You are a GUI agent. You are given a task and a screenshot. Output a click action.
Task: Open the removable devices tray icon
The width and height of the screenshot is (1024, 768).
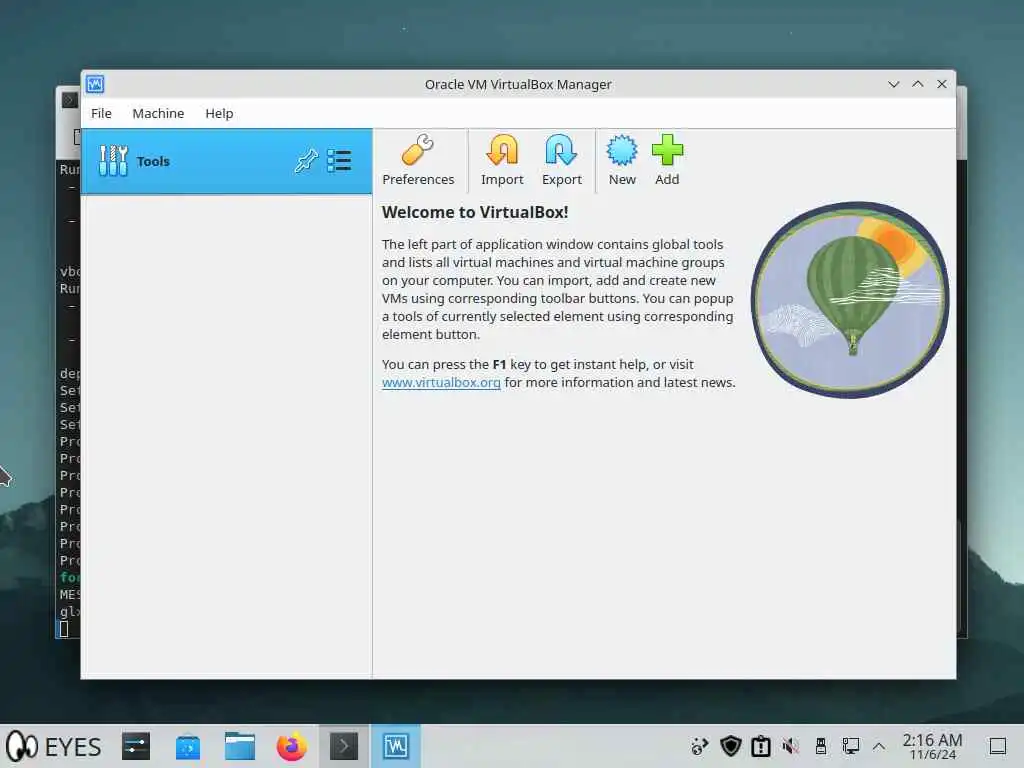pos(820,746)
